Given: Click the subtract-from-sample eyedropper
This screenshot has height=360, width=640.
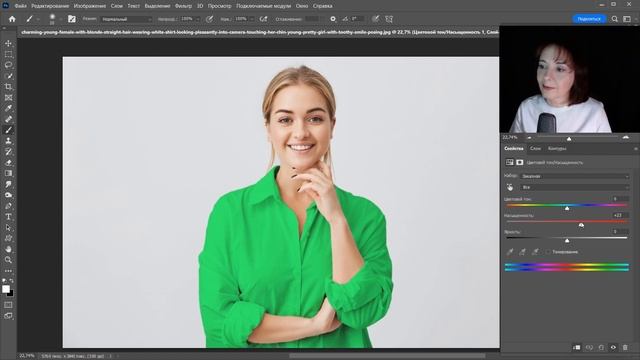Looking at the screenshot, I should [x=535, y=252].
